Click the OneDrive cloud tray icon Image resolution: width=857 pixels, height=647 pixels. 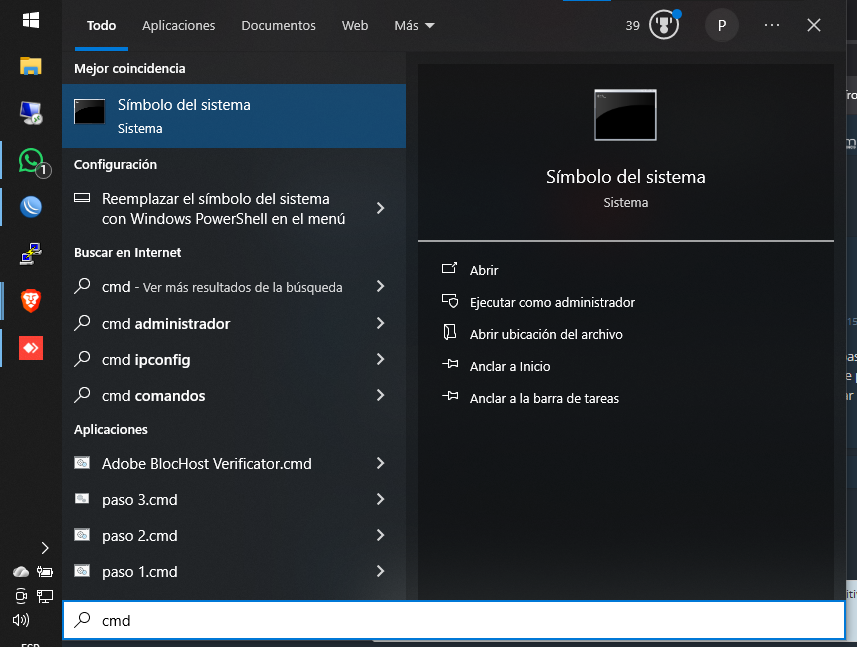coord(21,572)
